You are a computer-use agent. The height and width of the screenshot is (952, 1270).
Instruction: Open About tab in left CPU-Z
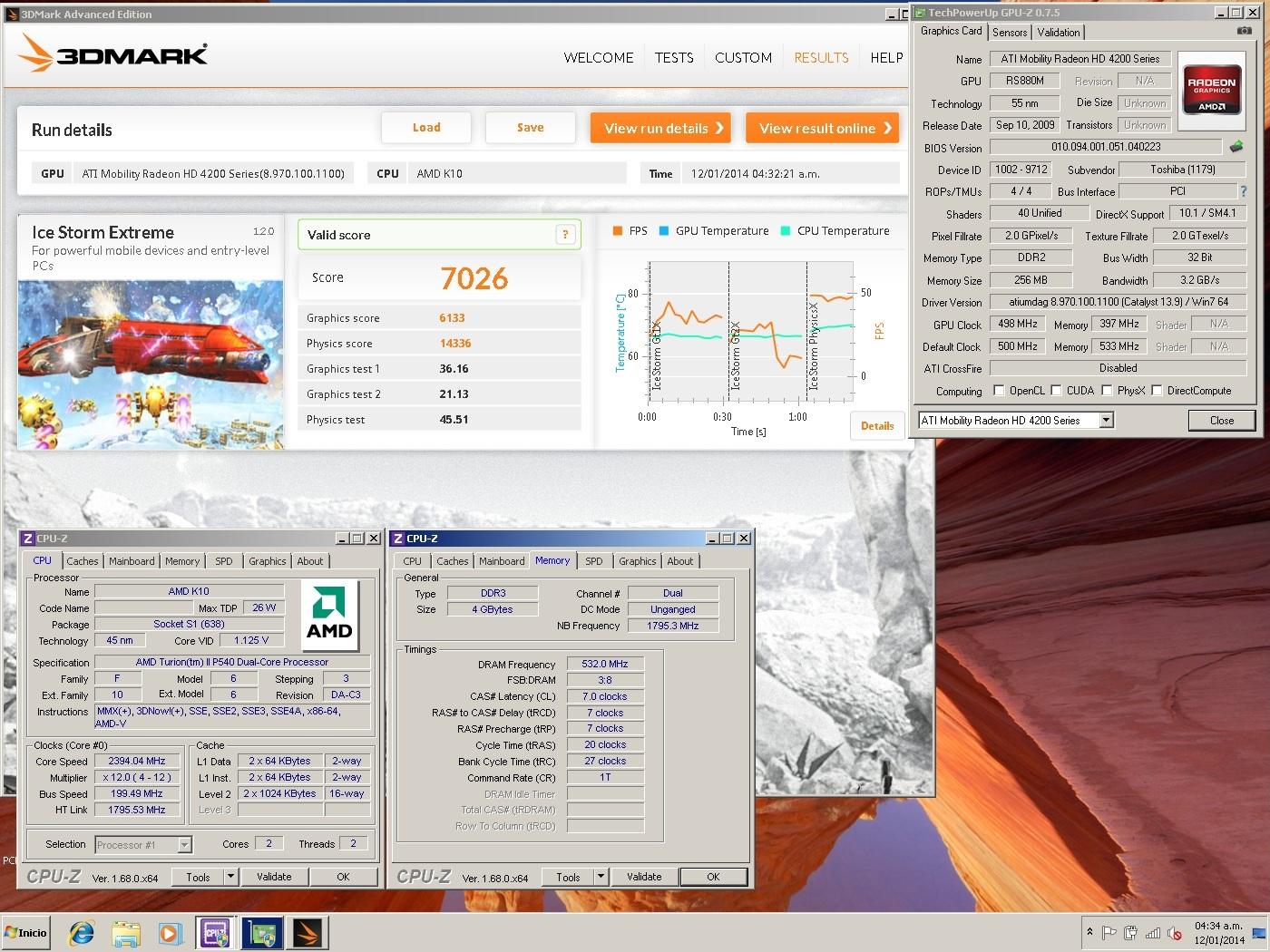(x=310, y=561)
